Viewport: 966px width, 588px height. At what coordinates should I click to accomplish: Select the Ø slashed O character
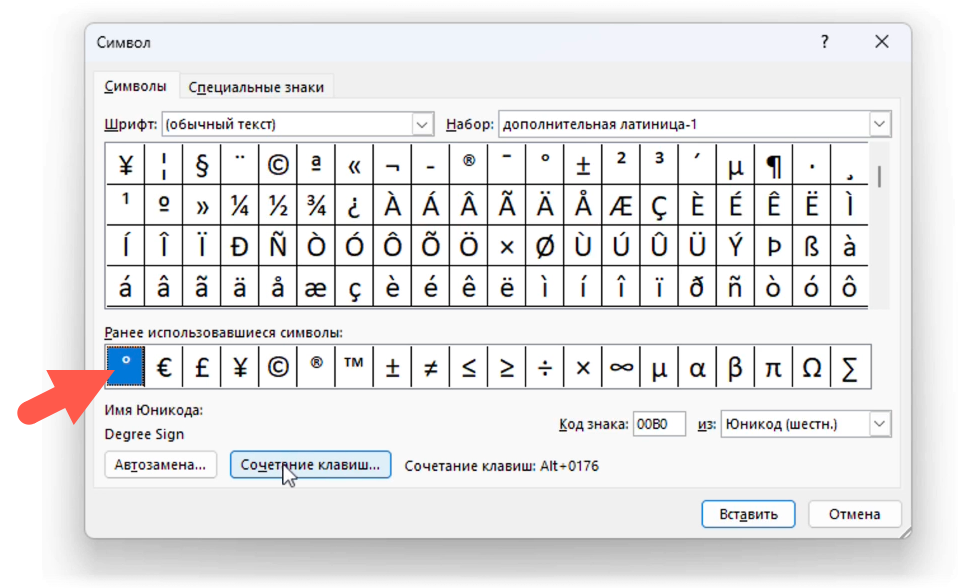pos(545,246)
